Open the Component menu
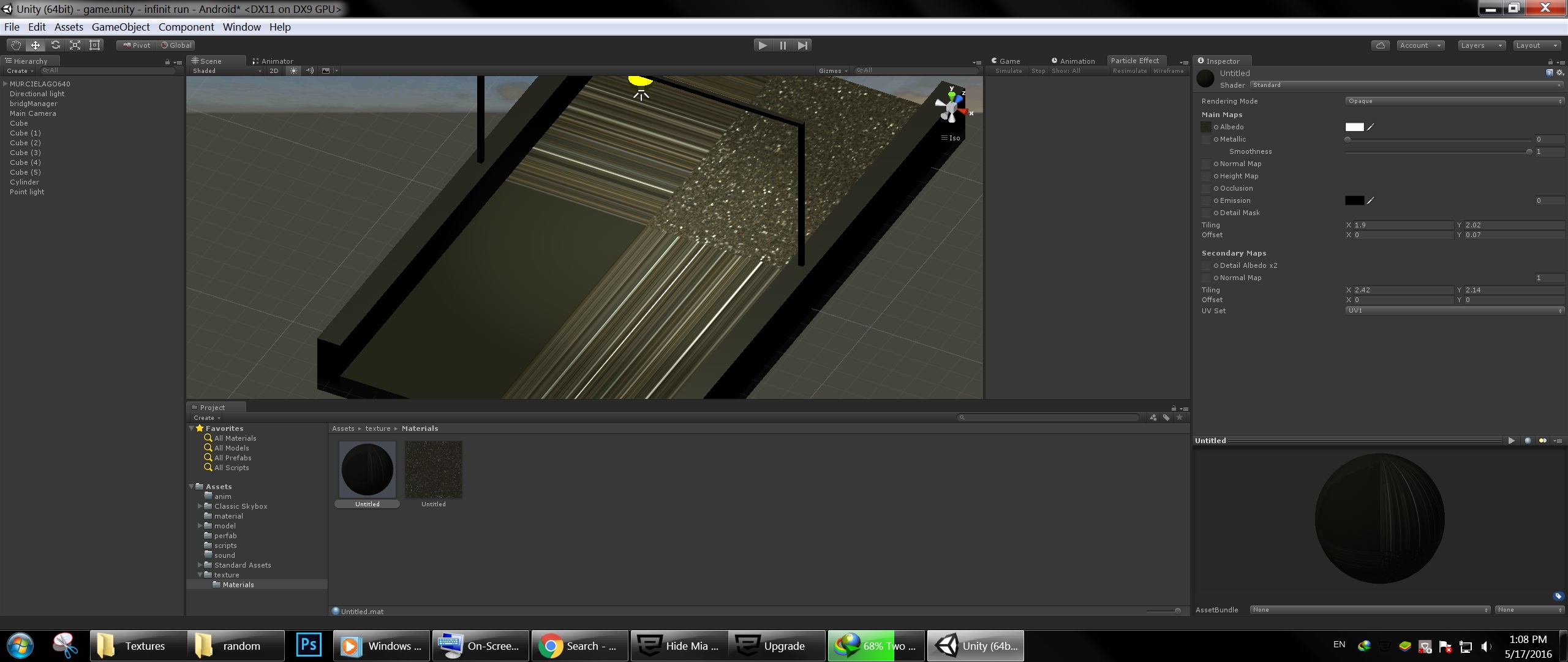 186,27
